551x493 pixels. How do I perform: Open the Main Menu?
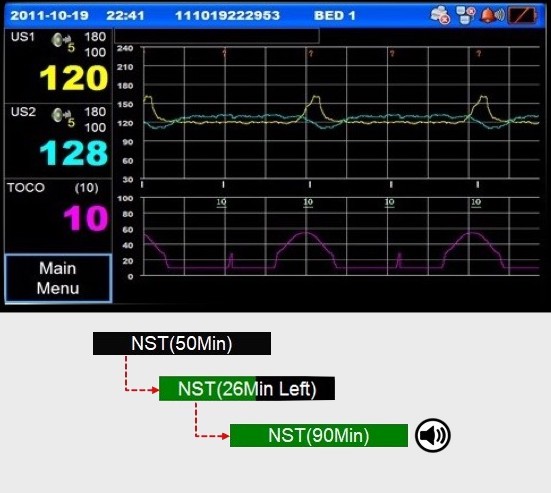click(58, 278)
